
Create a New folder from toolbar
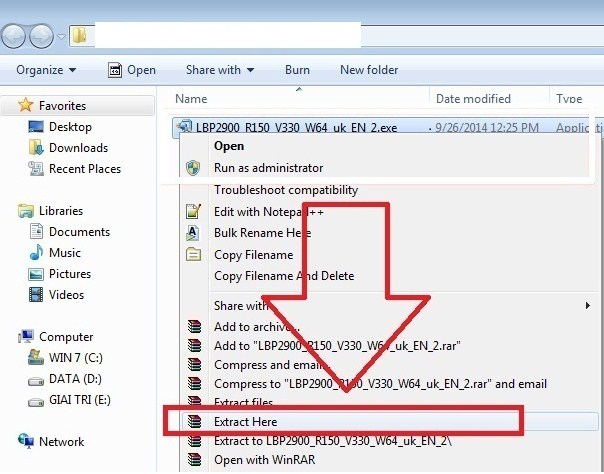(369, 70)
